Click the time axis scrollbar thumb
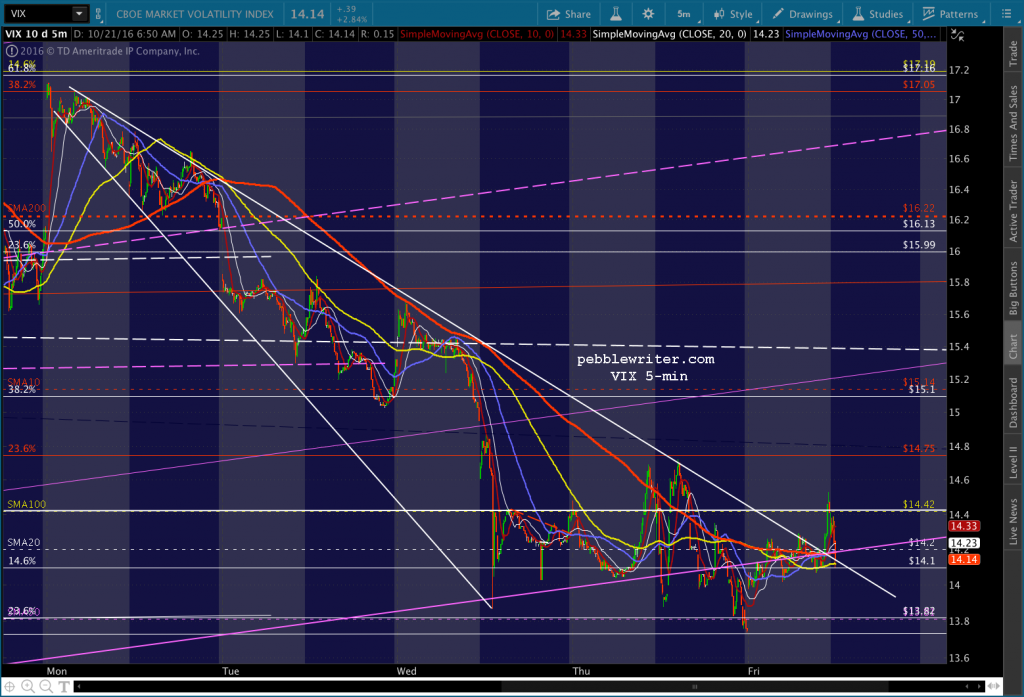 (694, 687)
